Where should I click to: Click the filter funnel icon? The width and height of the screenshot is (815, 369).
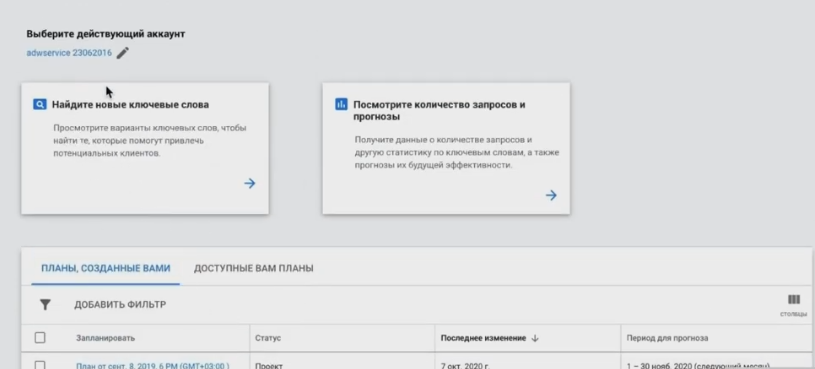point(45,305)
